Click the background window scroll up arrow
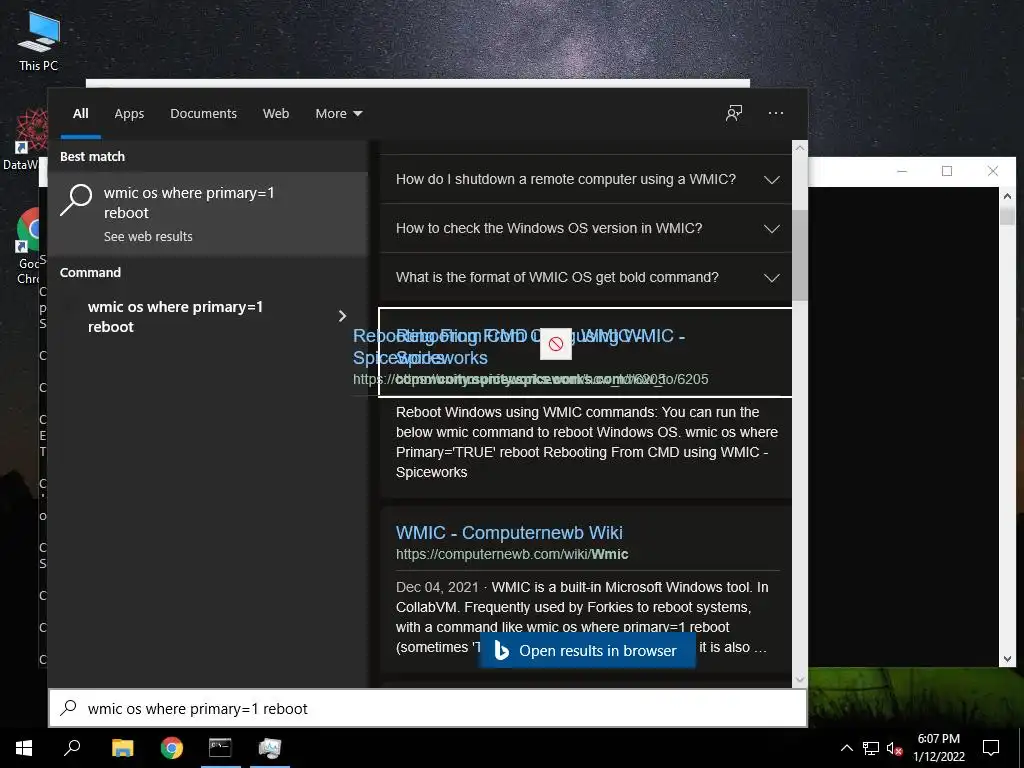The height and width of the screenshot is (768, 1024). point(1007,195)
